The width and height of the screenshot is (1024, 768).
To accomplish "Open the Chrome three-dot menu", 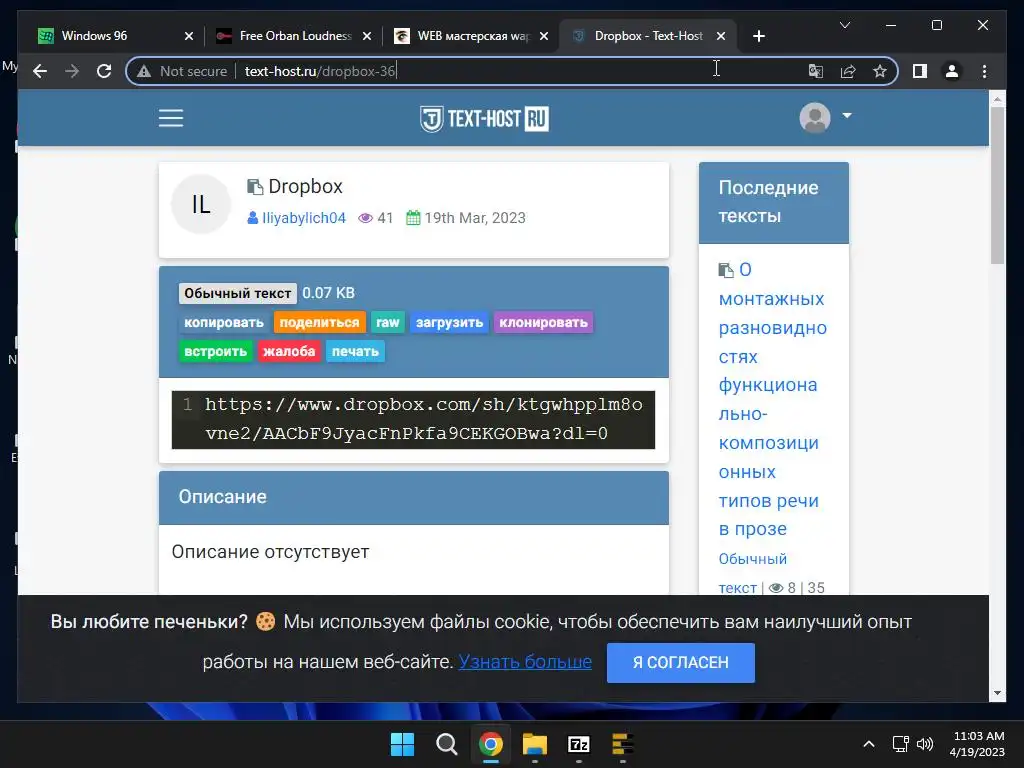I will tap(984, 71).
